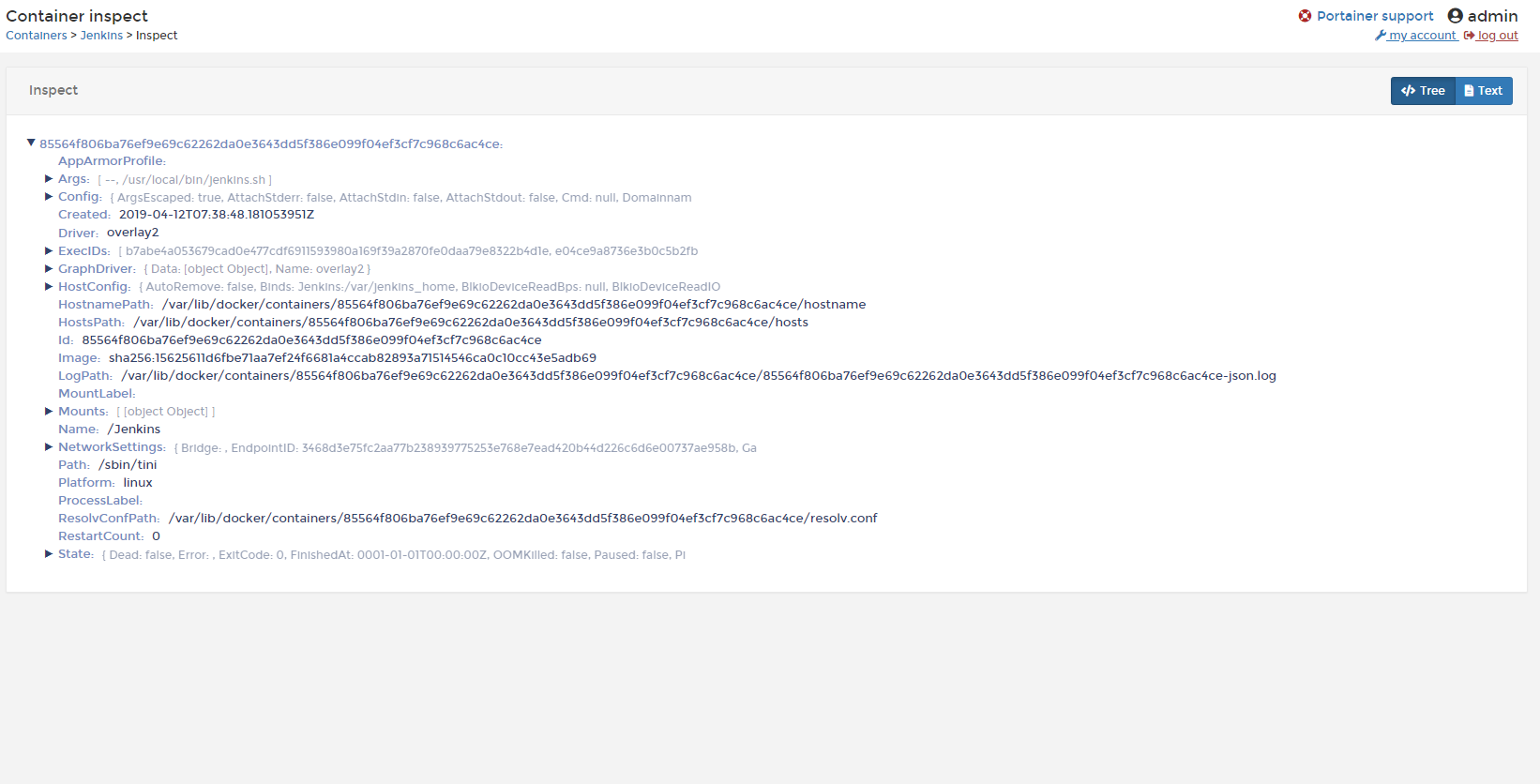The image size is (1540, 784).
Task: Switch to Text view
Action: [x=1484, y=91]
